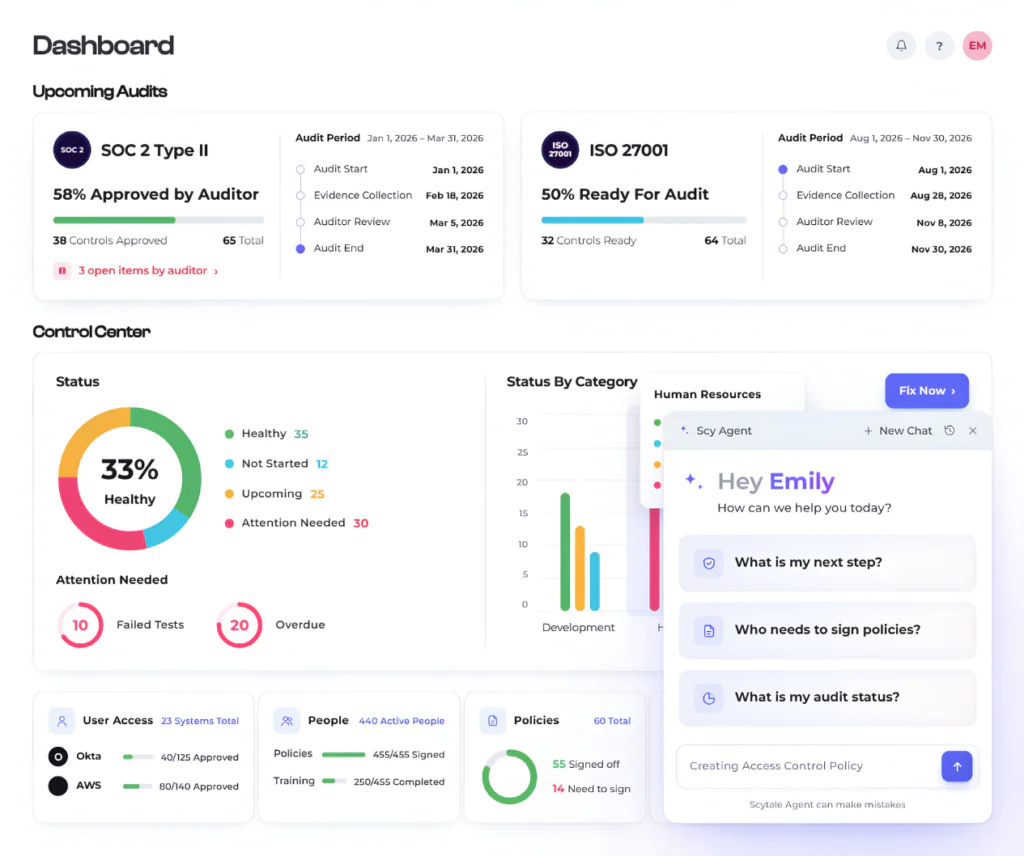Click the Upcoming orange legend dot
Viewport: 1024px width, 856px height.
pos(229,494)
